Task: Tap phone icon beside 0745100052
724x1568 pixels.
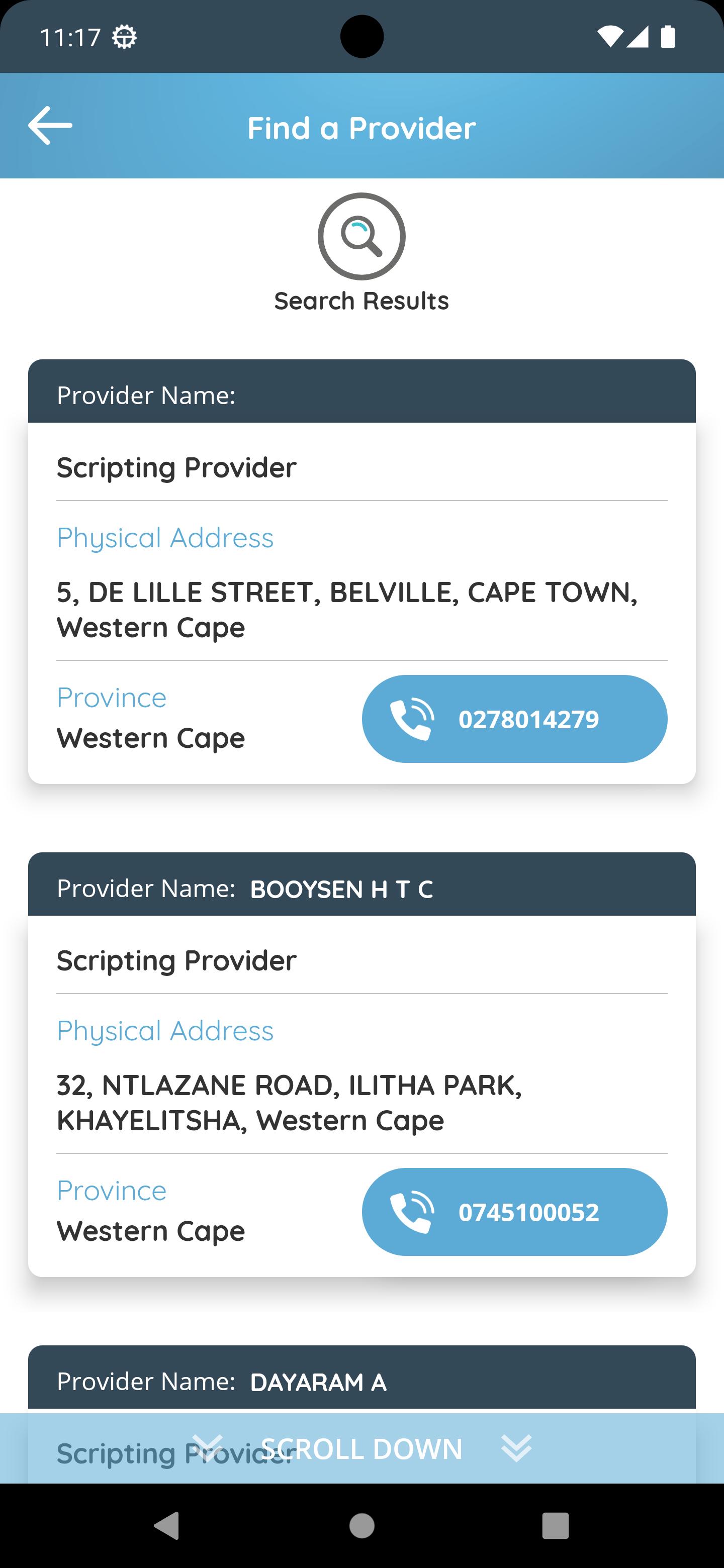Action: (x=412, y=1212)
